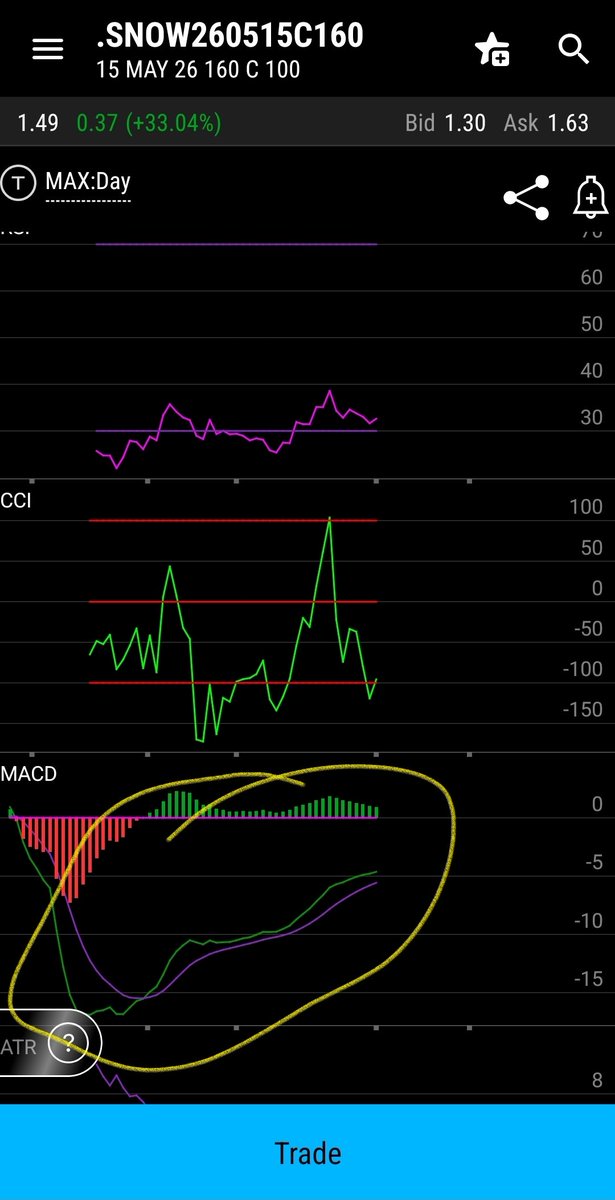Viewport: 615px width, 1200px height.
Task: Tap the magenta RSI line
Action: [x=236, y=428]
